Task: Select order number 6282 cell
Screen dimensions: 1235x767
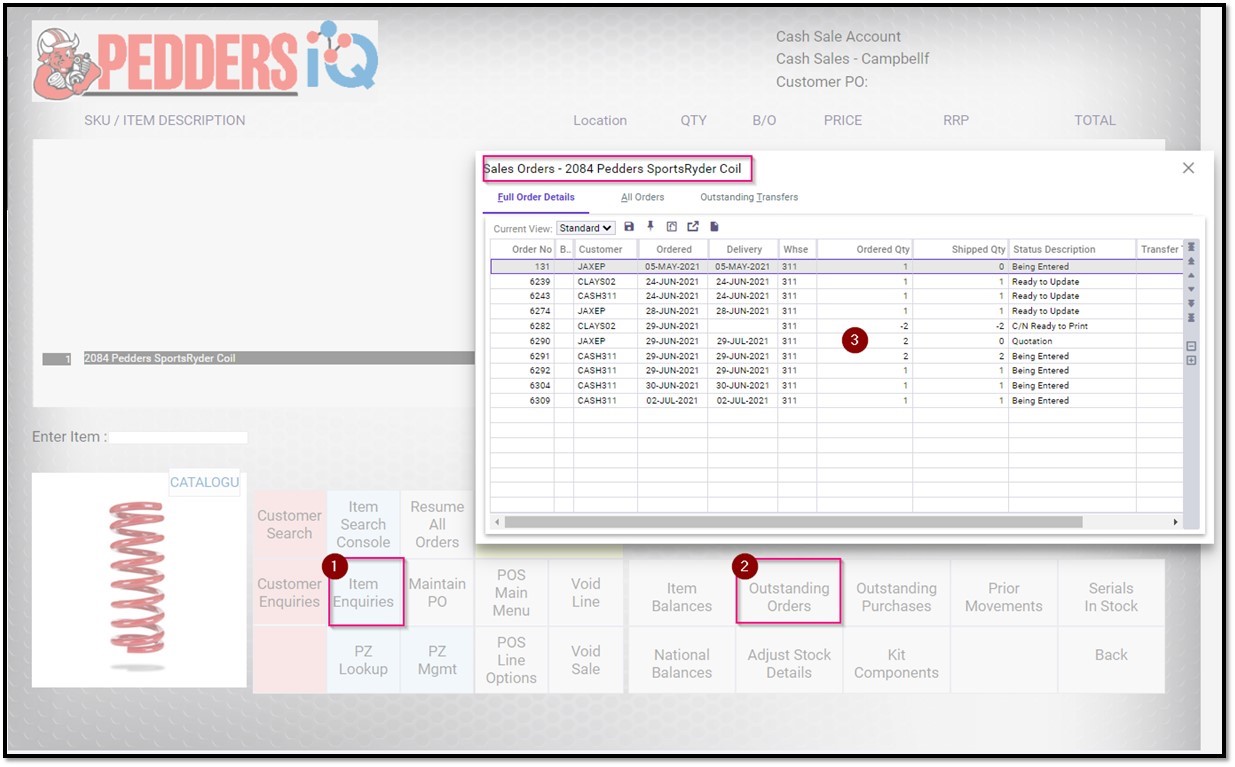Action: click(523, 326)
